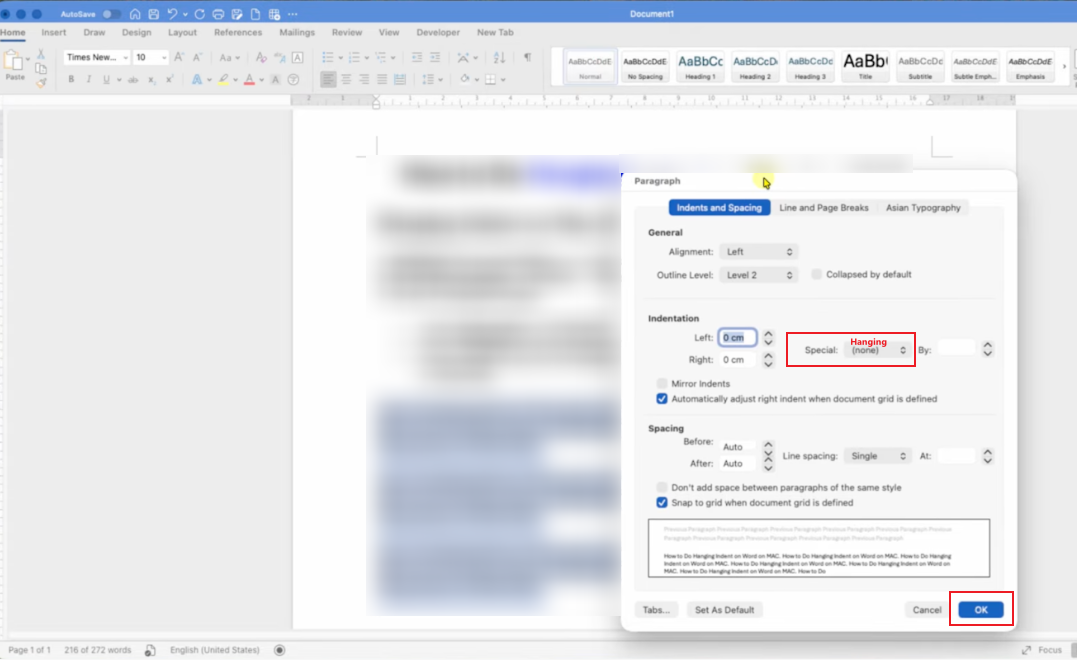Open the Line spacing dropdown
Viewport: 1077px width, 660px height.
pyautogui.click(x=877, y=455)
